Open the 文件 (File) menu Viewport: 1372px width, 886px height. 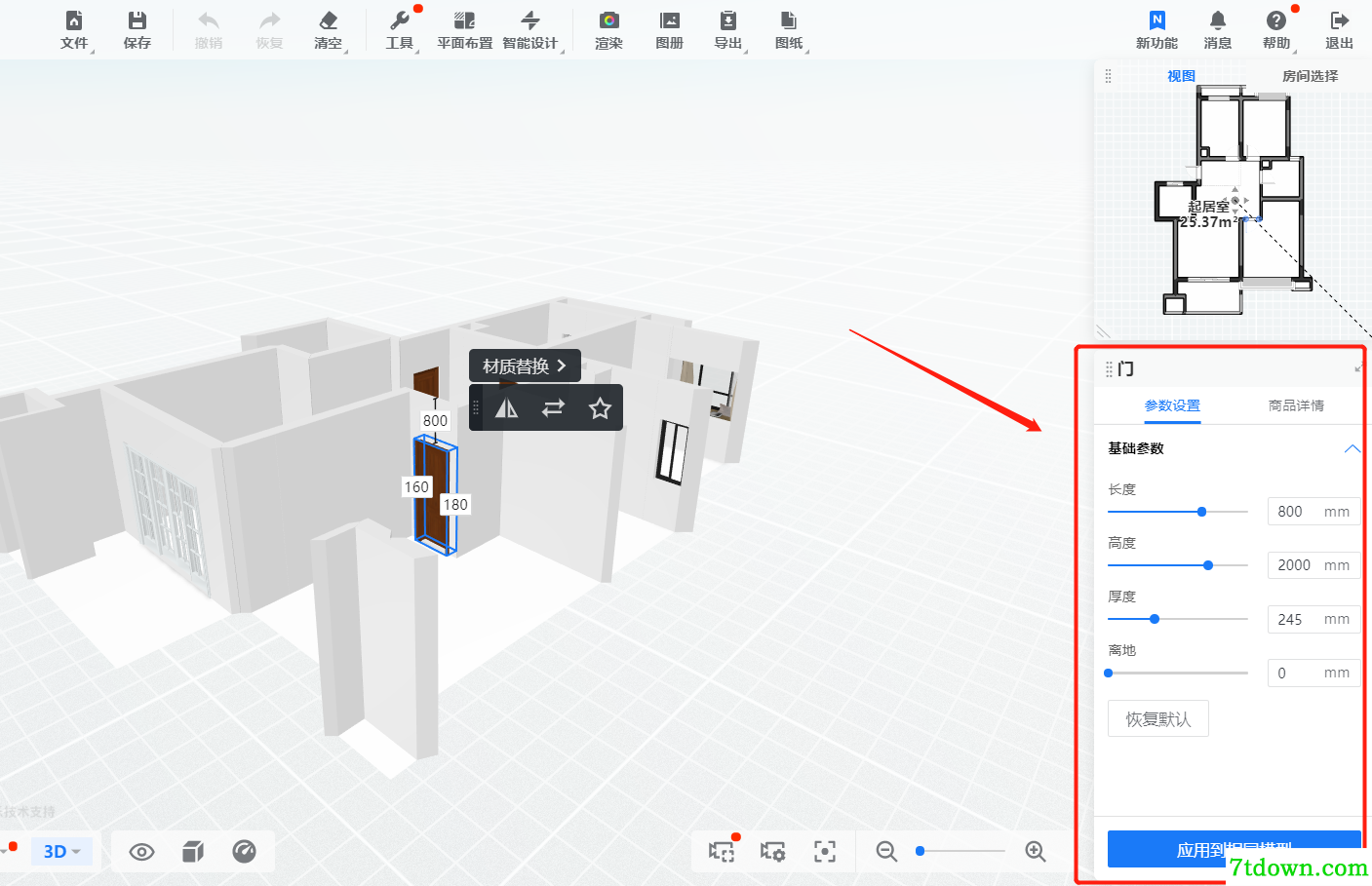point(74,30)
